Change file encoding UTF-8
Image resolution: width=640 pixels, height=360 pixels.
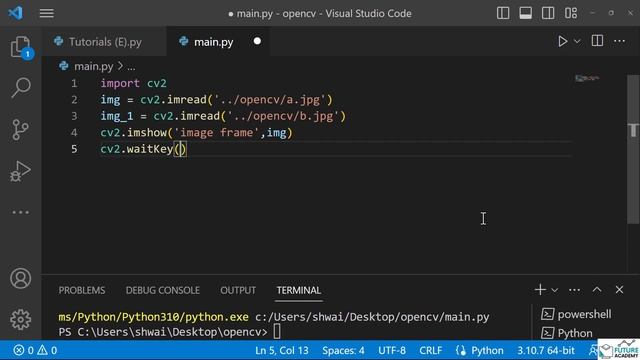(x=392, y=350)
